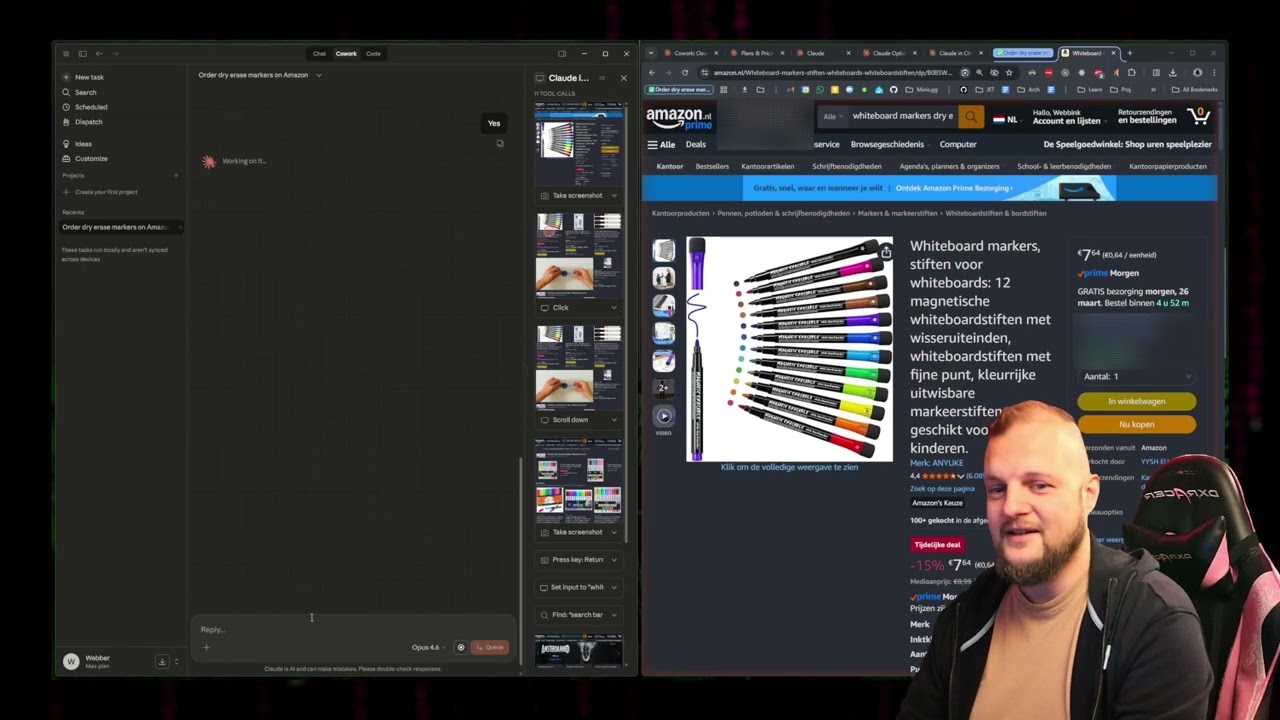Switch to the Plans & Pricing Chrome tab

[755, 53]
